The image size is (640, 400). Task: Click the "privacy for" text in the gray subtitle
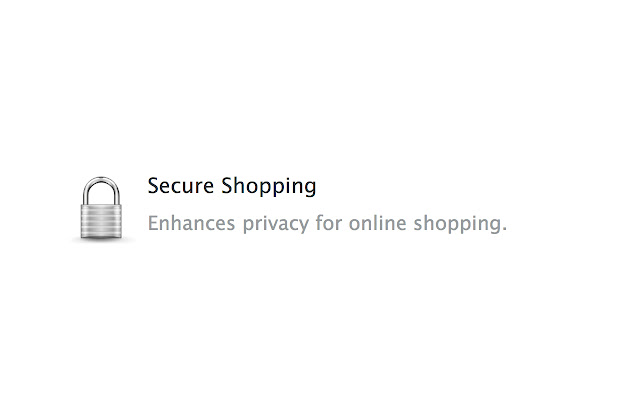[293, 223]
